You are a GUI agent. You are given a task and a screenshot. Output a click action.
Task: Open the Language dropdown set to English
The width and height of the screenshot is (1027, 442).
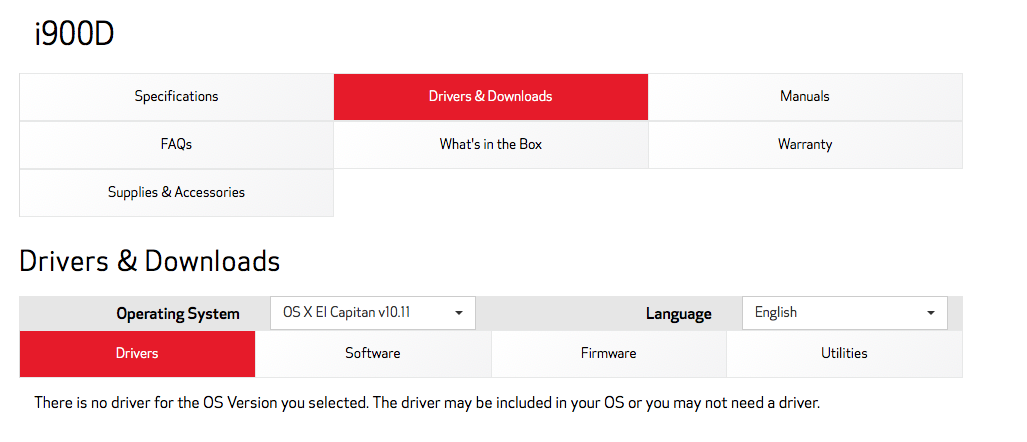click(844, 313)
